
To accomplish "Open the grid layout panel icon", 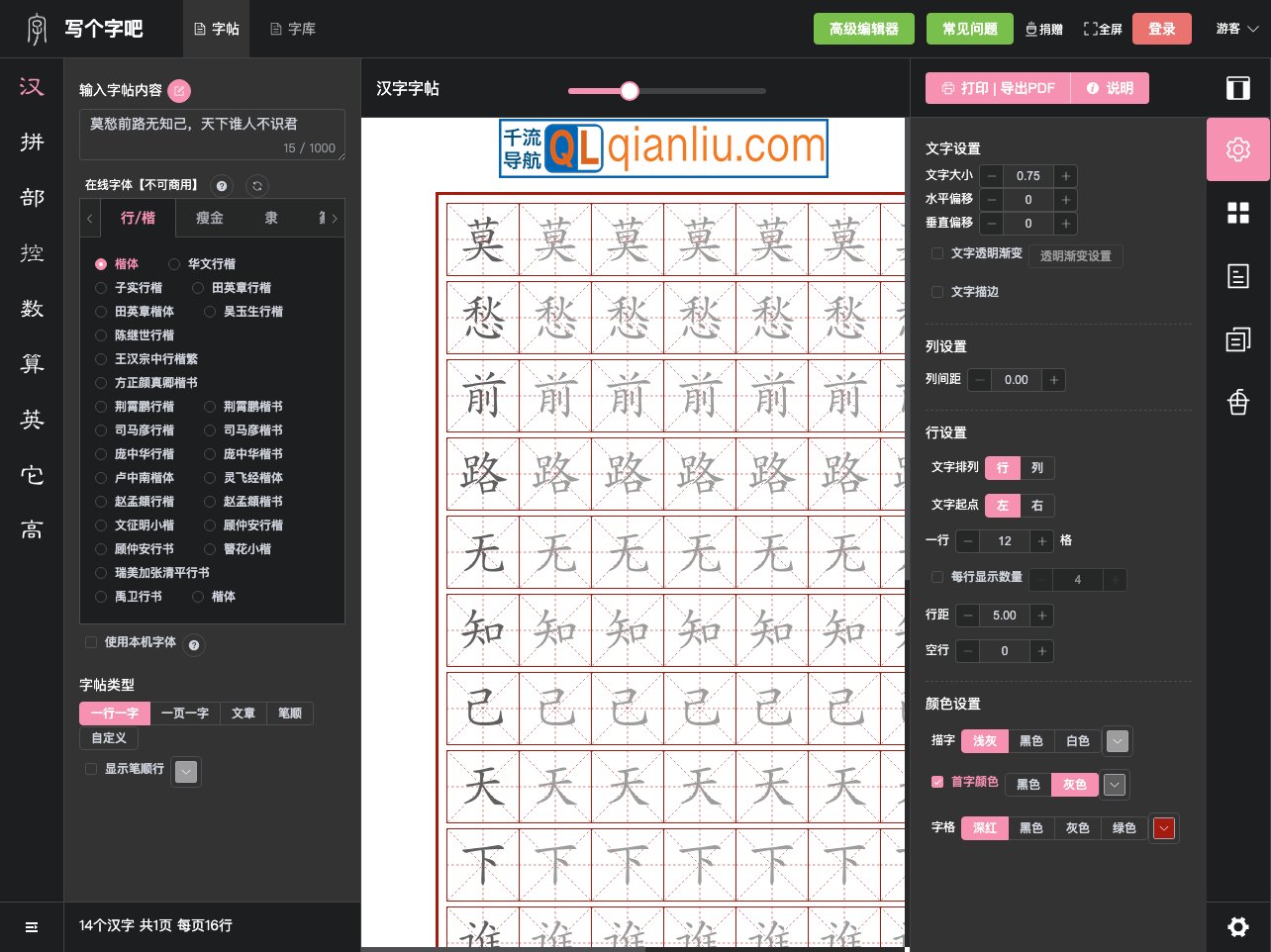I will click(1237, 213).
